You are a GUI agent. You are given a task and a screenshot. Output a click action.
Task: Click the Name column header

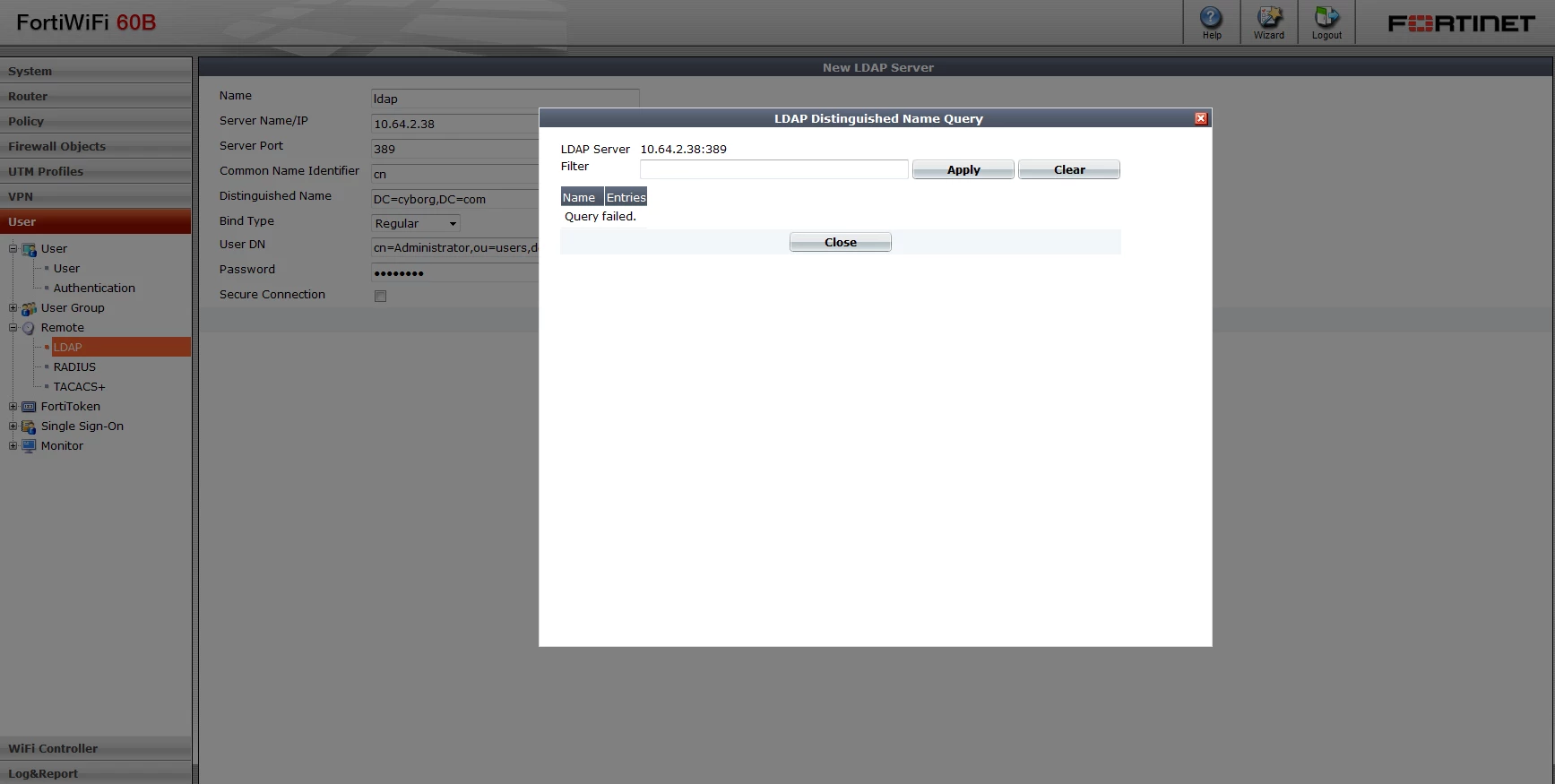point(582,197)
